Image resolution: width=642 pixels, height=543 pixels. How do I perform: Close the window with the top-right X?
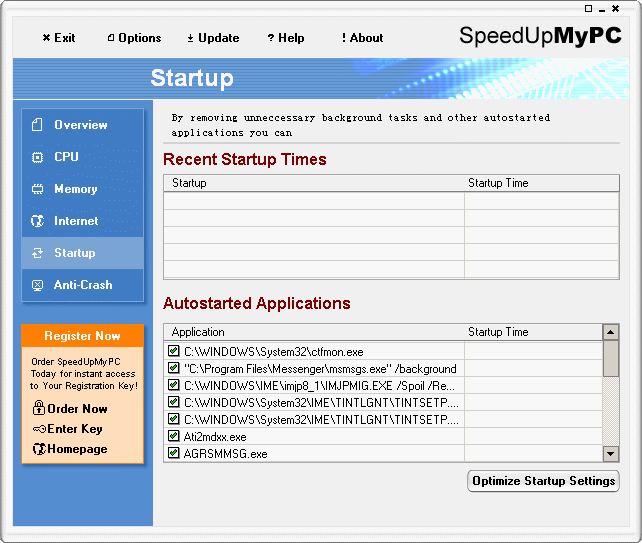coord(615,8)
